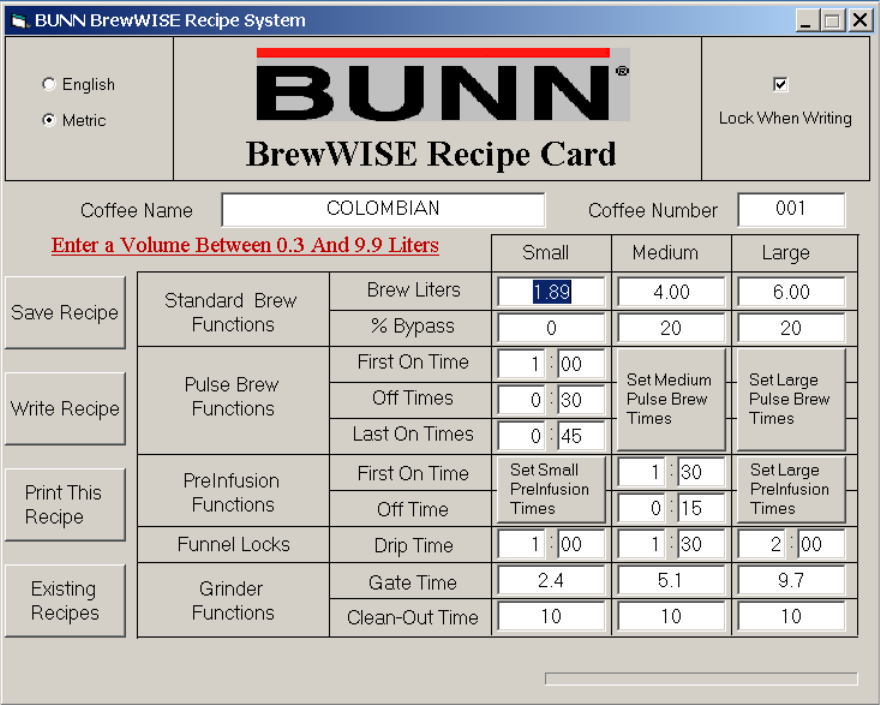
Task: Click Large Drip Time seconds field
Action: click(822, 544)
